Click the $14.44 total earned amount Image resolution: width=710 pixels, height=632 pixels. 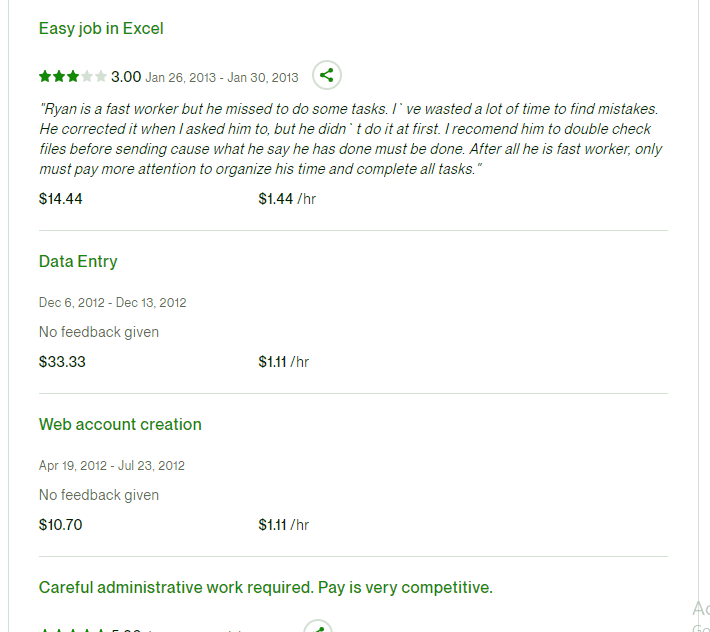click(x=61, y=199)
